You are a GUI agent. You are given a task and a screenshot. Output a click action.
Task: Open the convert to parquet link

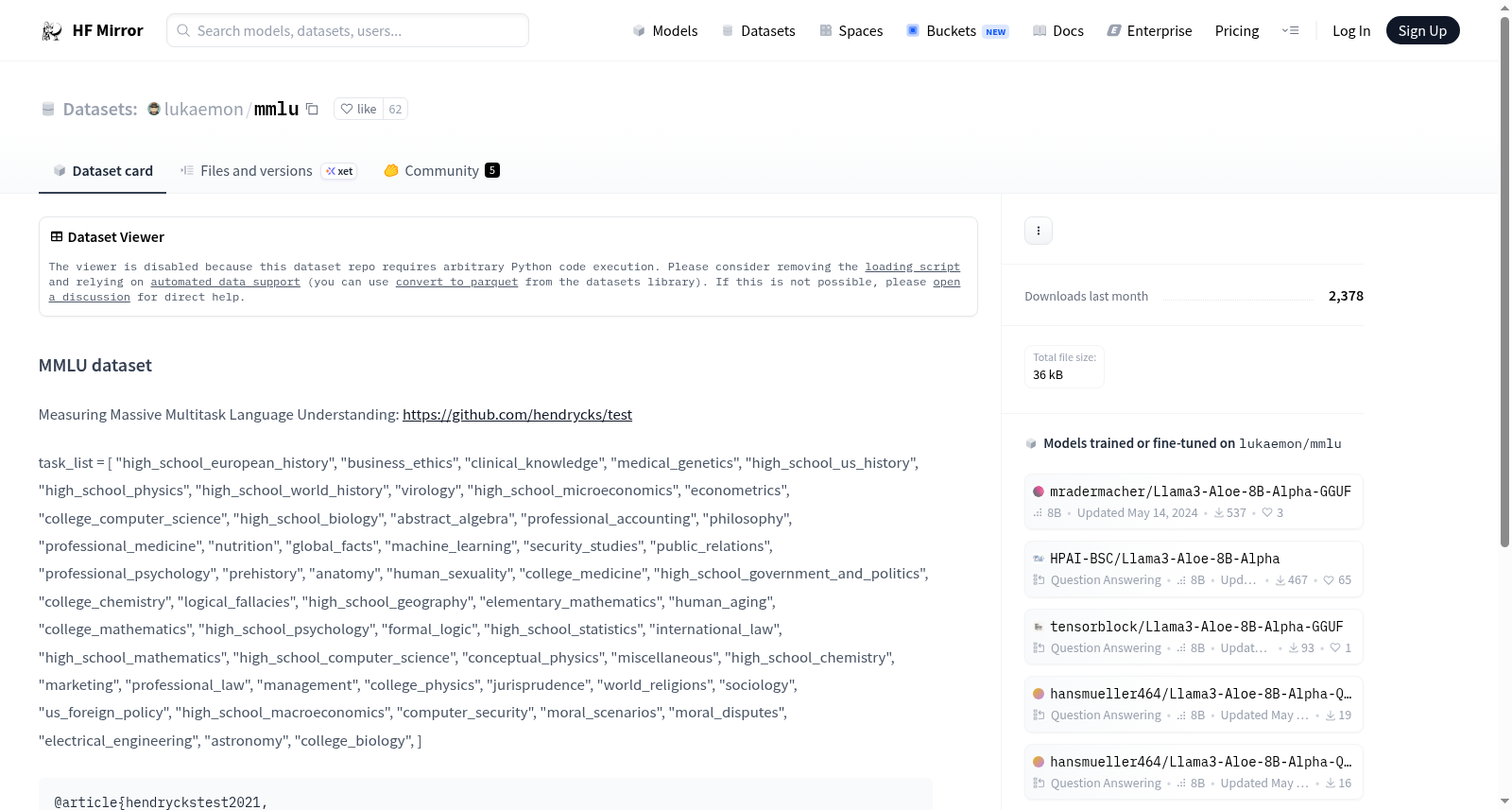[456, 283]
